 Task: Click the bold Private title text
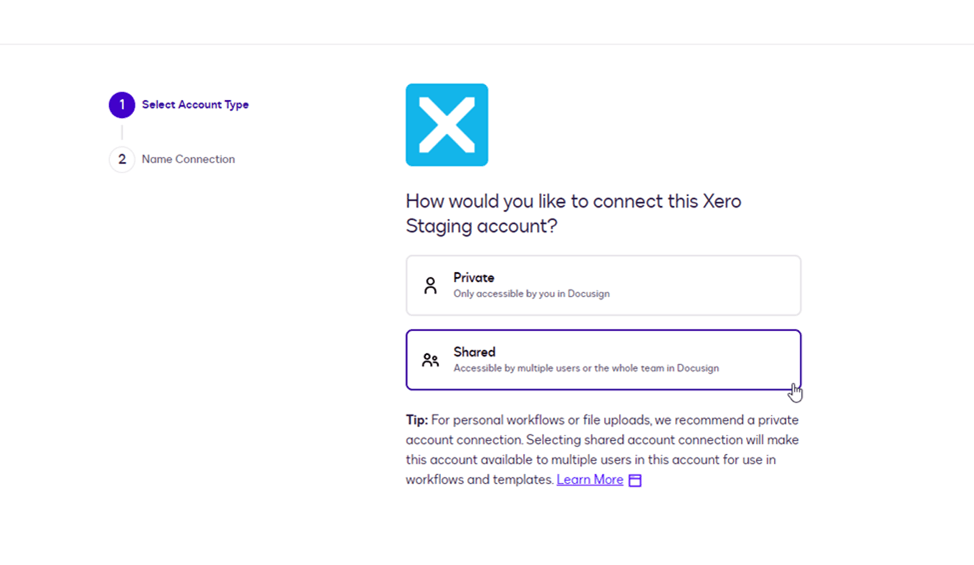pos(474,278)
